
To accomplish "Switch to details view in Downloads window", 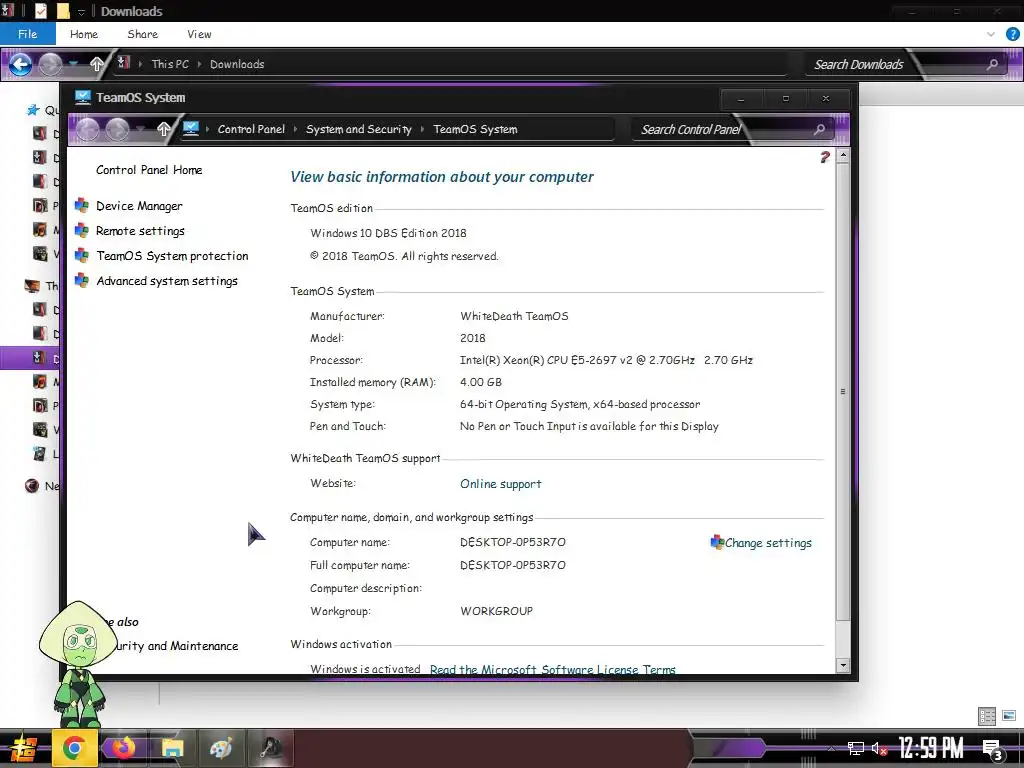I will (987, 716).
